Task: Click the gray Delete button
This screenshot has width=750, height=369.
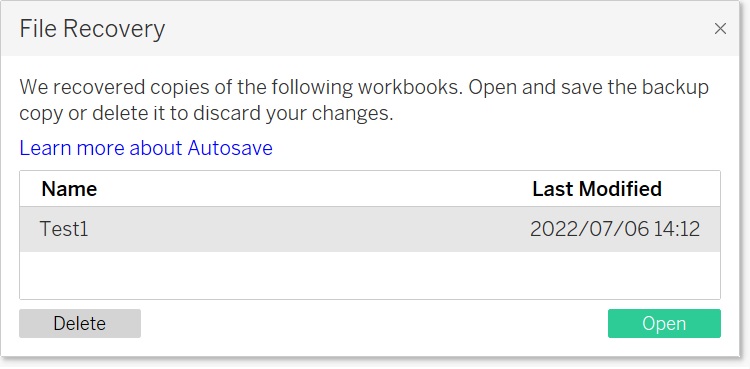Action: 80,324
